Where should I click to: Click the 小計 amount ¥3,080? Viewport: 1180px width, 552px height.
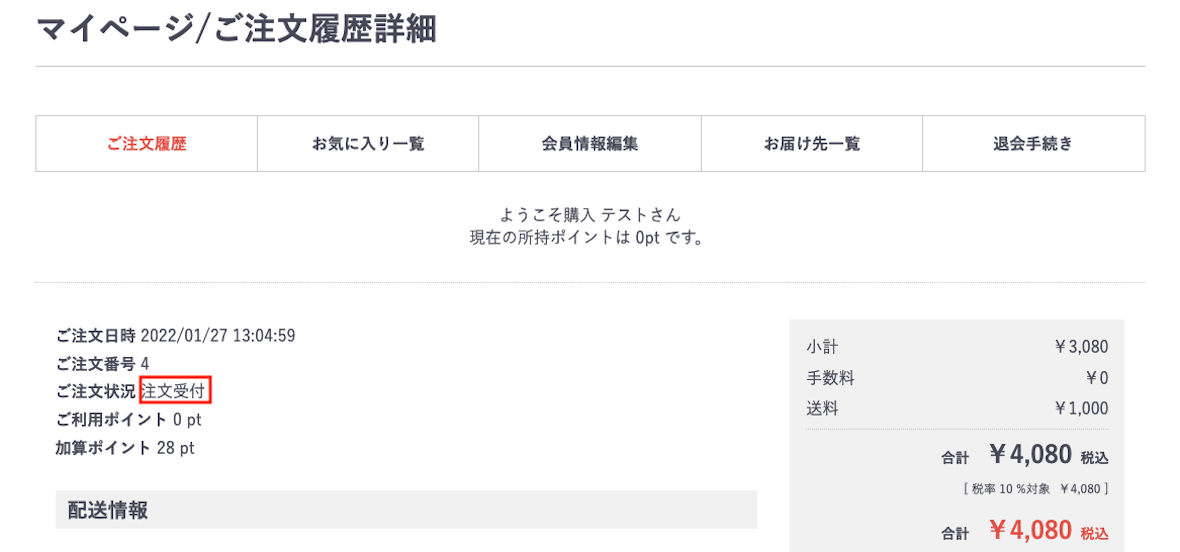(x=1081, y=347)
